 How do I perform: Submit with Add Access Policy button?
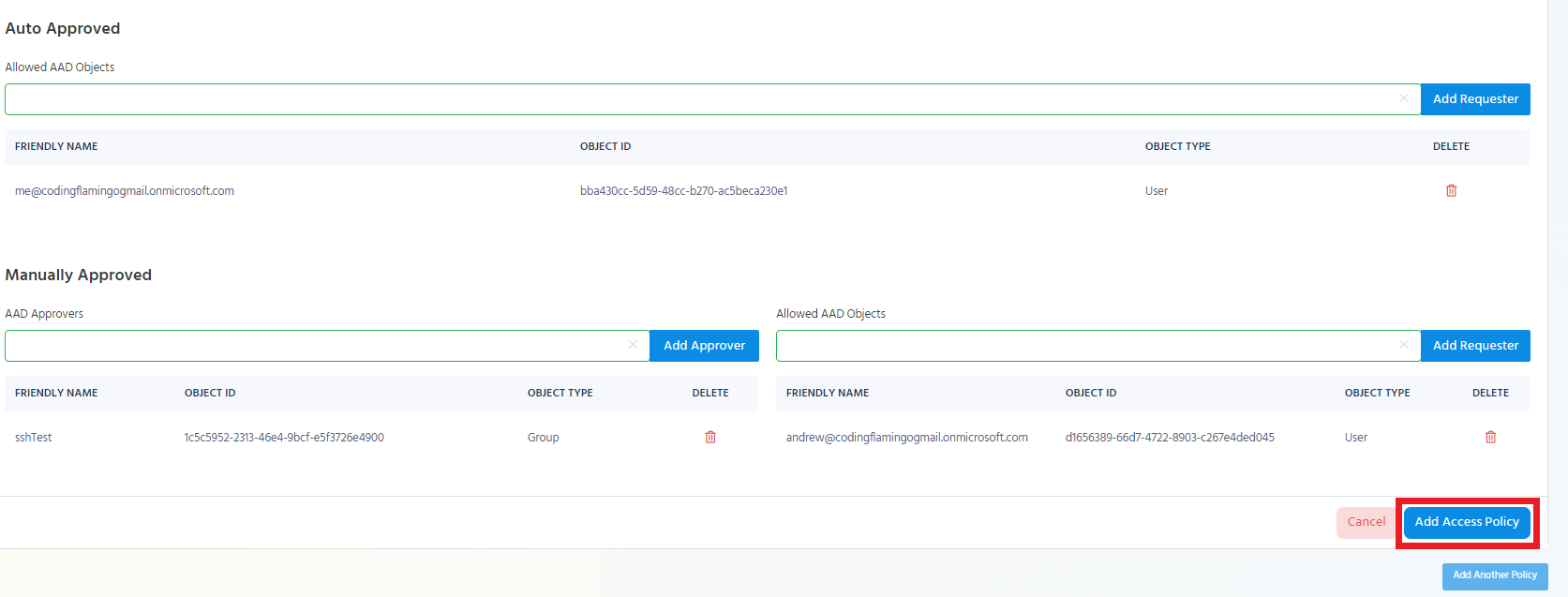pos(1467,522)
